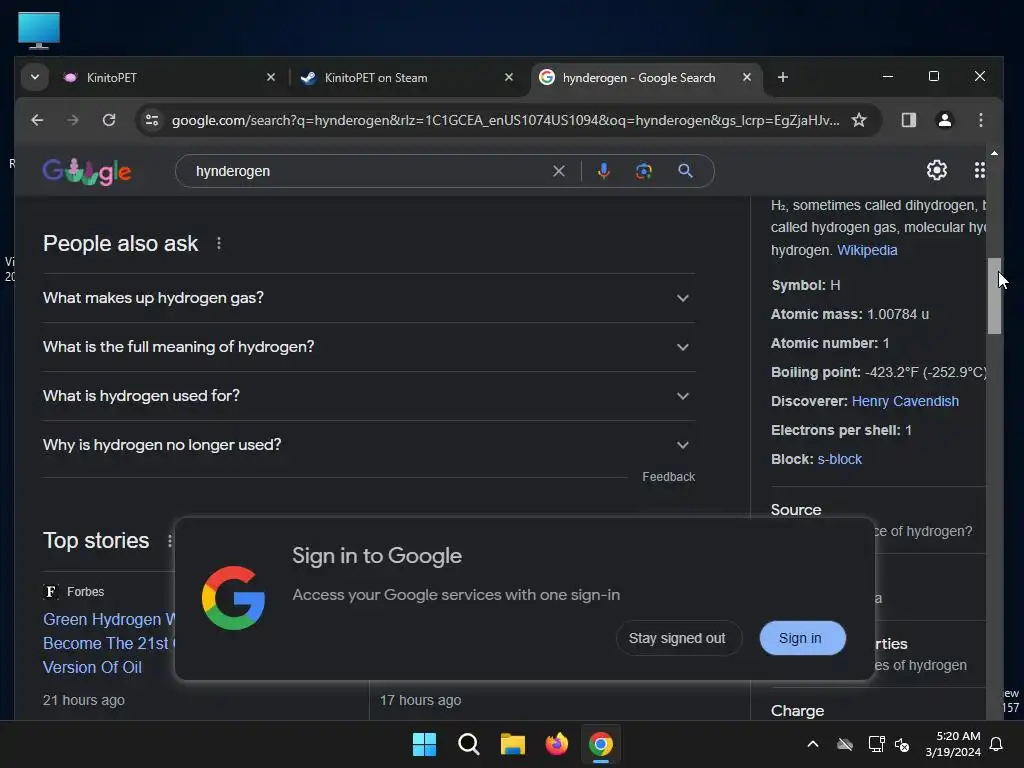Click the Google doodle logo

[x=87, y=172]
